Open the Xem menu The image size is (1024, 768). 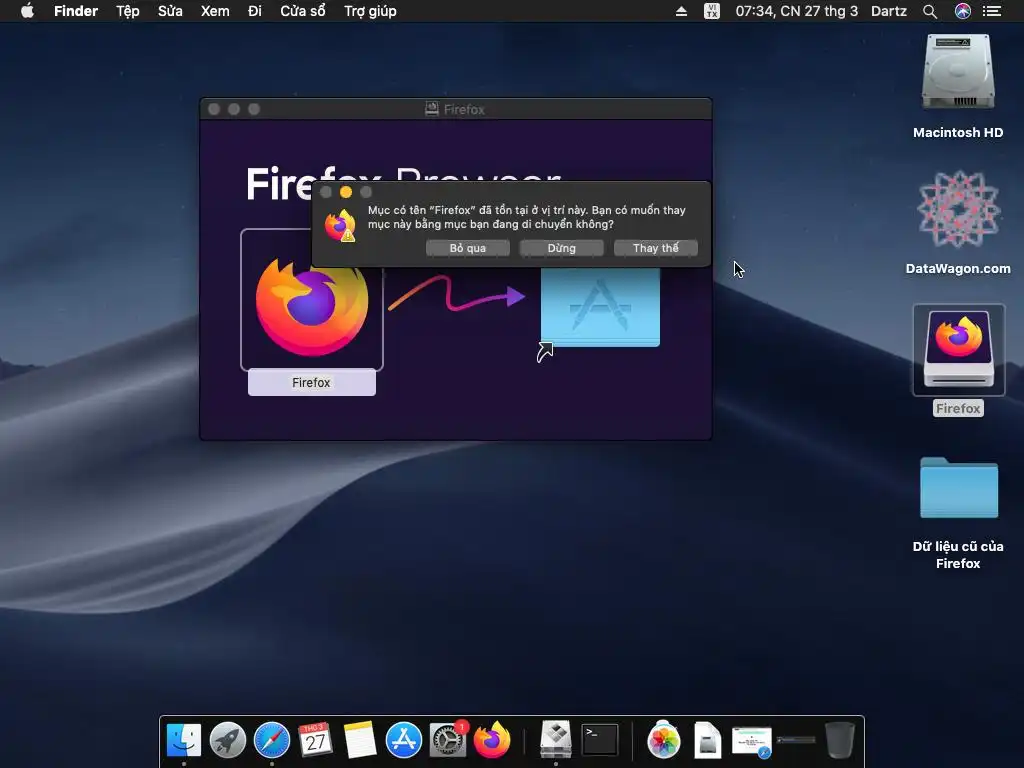point(215,11)
